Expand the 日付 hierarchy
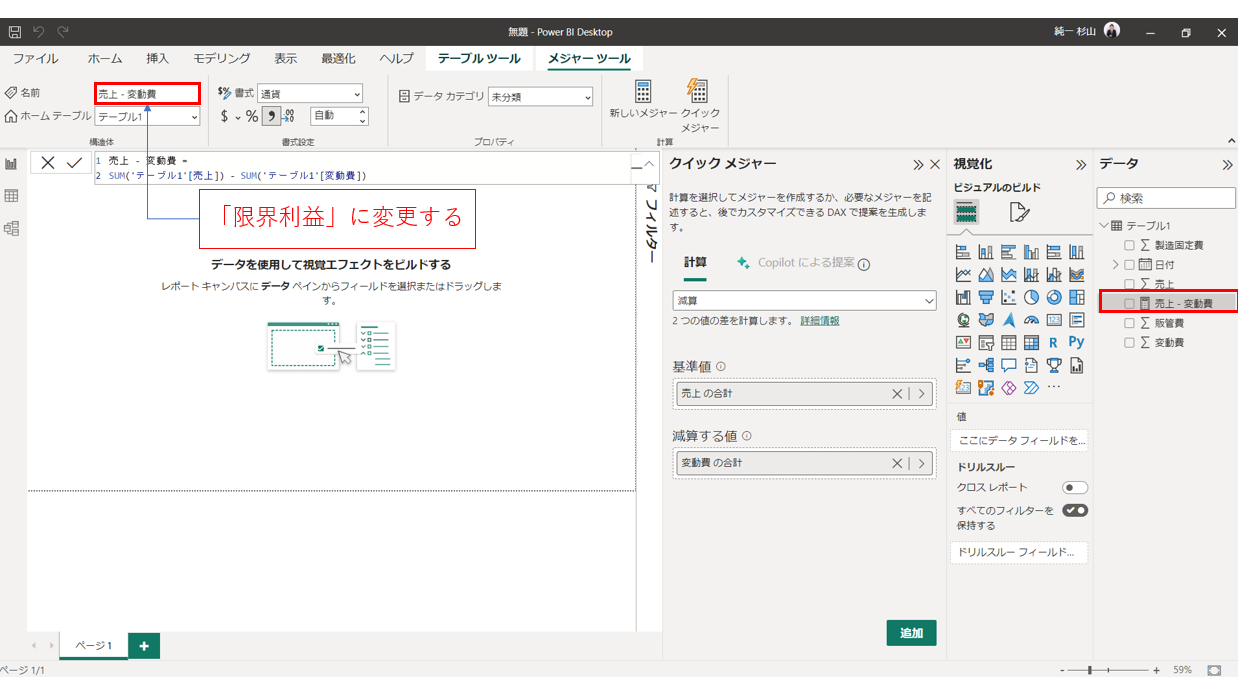The image size is (1238, 696). point(1115,265)
